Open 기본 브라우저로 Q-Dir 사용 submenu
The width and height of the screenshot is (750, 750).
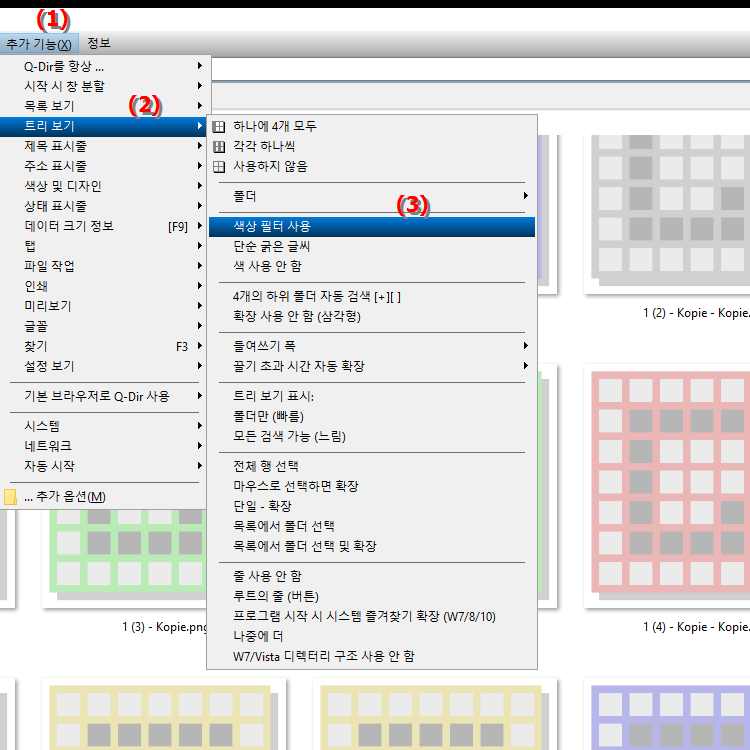pyautogui.click(x=103, y=397)
